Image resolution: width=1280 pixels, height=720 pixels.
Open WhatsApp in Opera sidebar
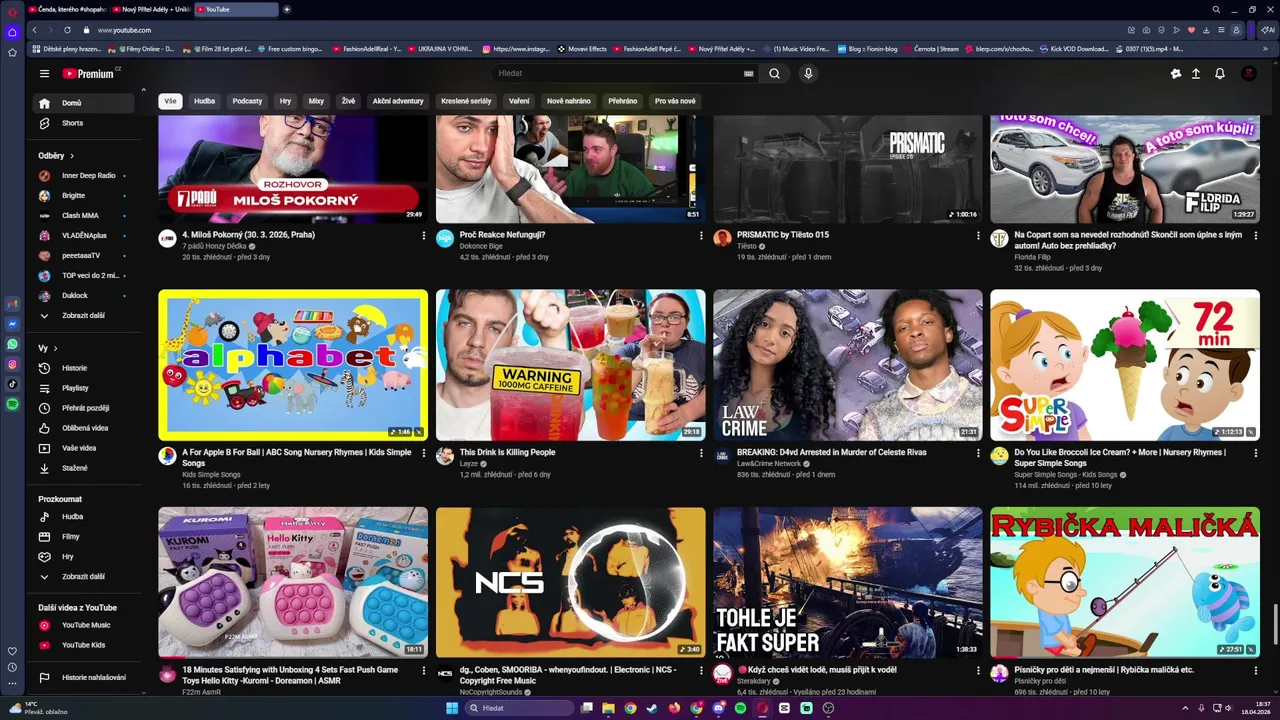point(12,344)
